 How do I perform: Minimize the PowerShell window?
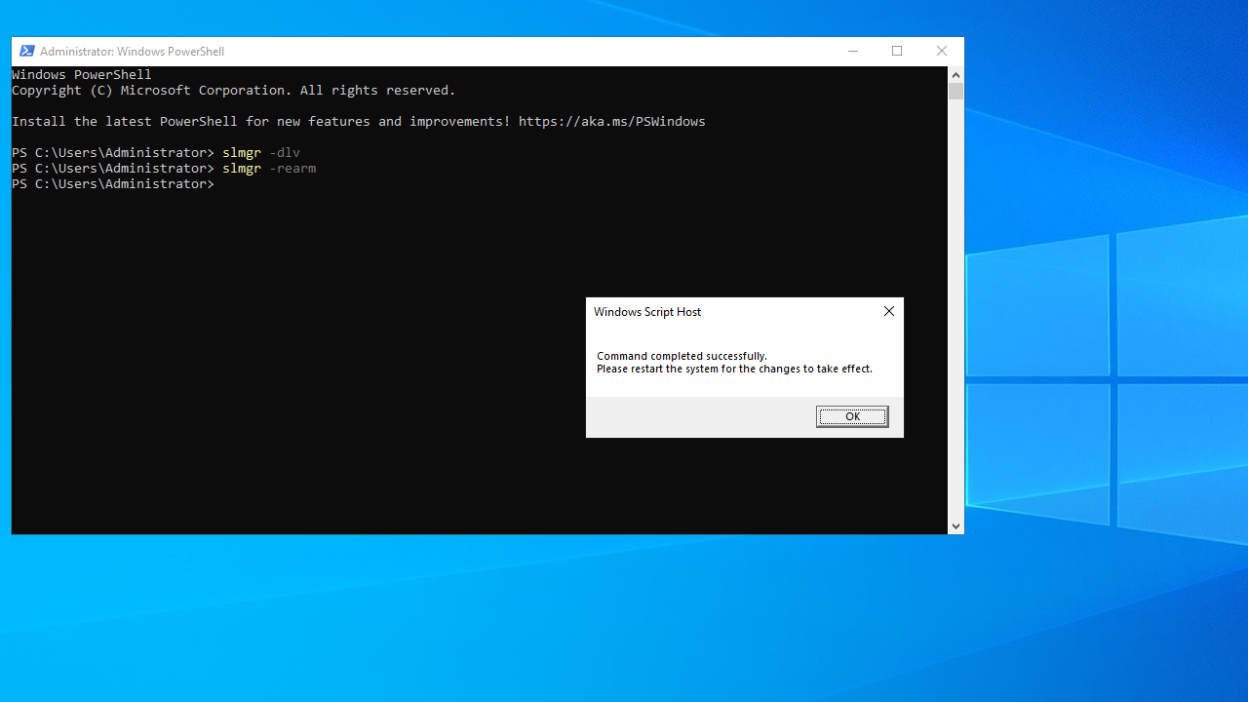click(852, 51)
